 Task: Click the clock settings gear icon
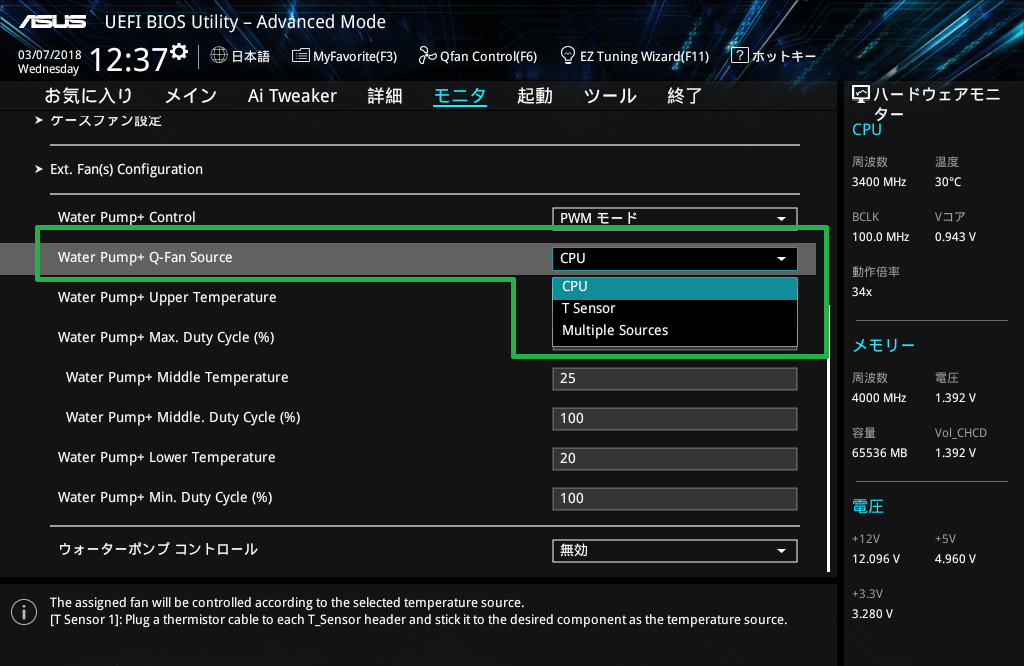point(179,52)
